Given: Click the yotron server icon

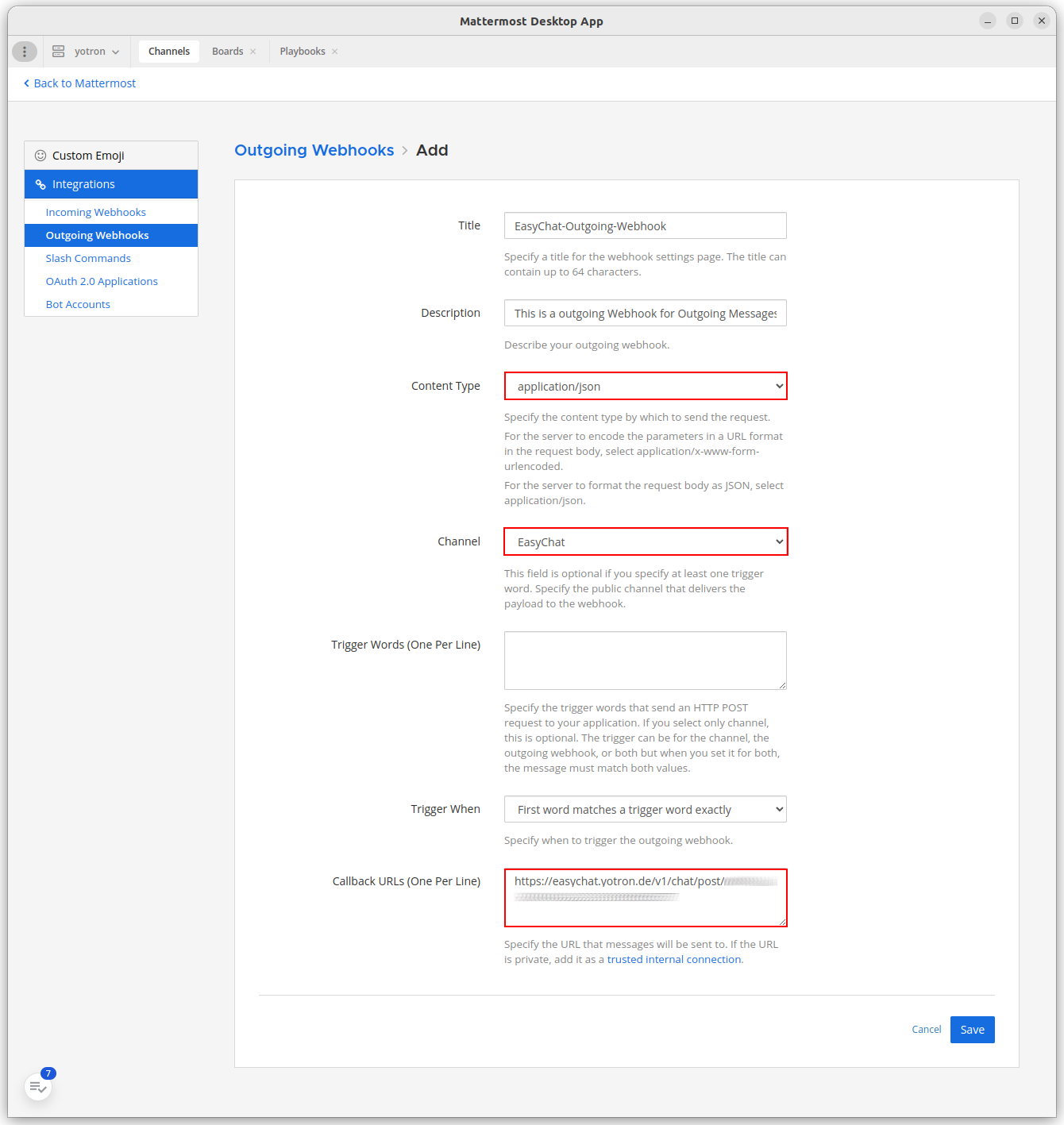Looking at the screenshot, I should 58,52.
